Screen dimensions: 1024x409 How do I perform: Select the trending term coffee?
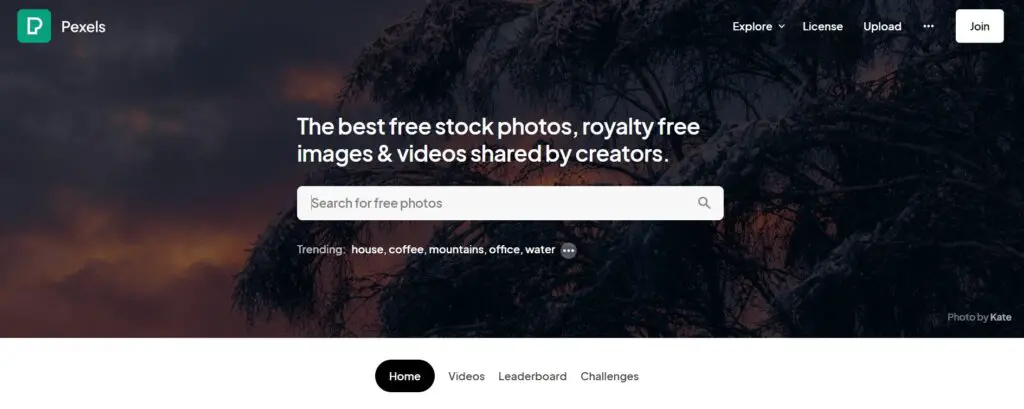(x=406, y=250)
